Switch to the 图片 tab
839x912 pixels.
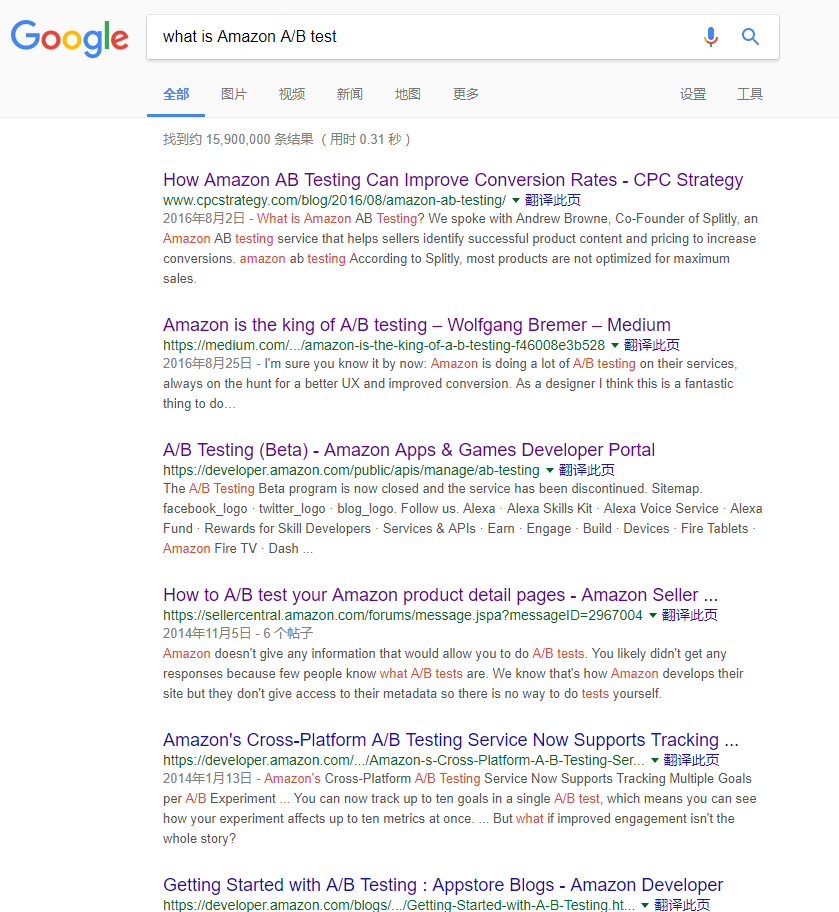coord(234,94)
